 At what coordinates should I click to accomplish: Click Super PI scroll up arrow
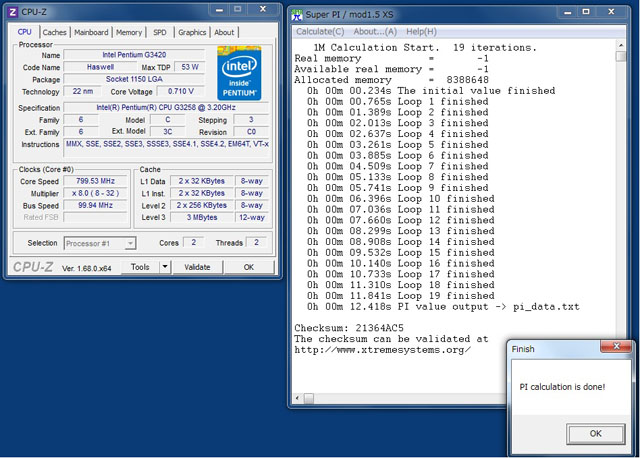621,45
